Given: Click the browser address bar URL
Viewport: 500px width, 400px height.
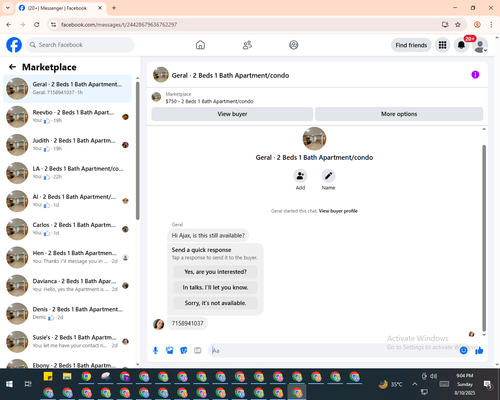Looking at the screenshot, I should point(119,25).
